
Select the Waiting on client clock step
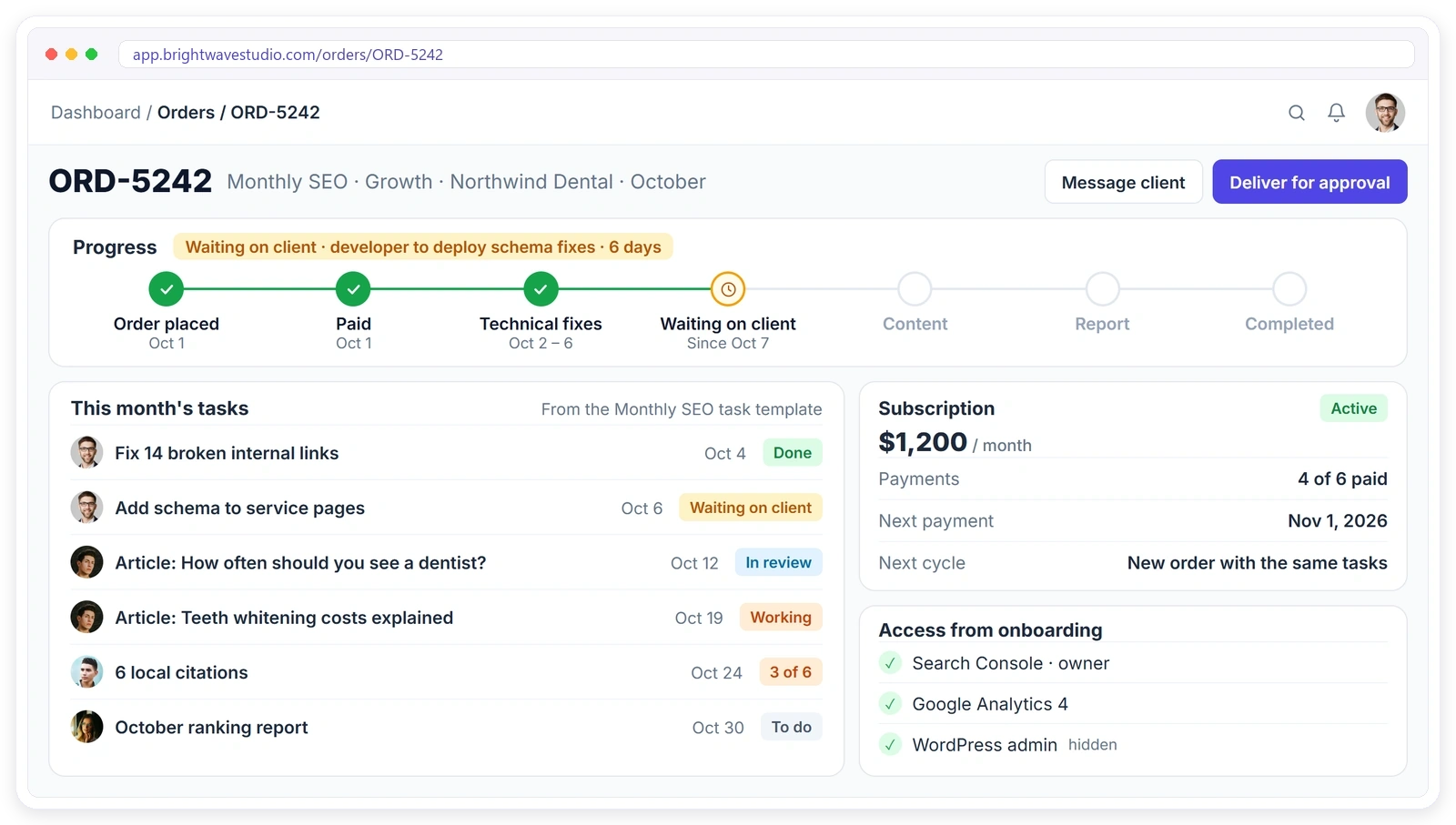(x=728, y=289)
